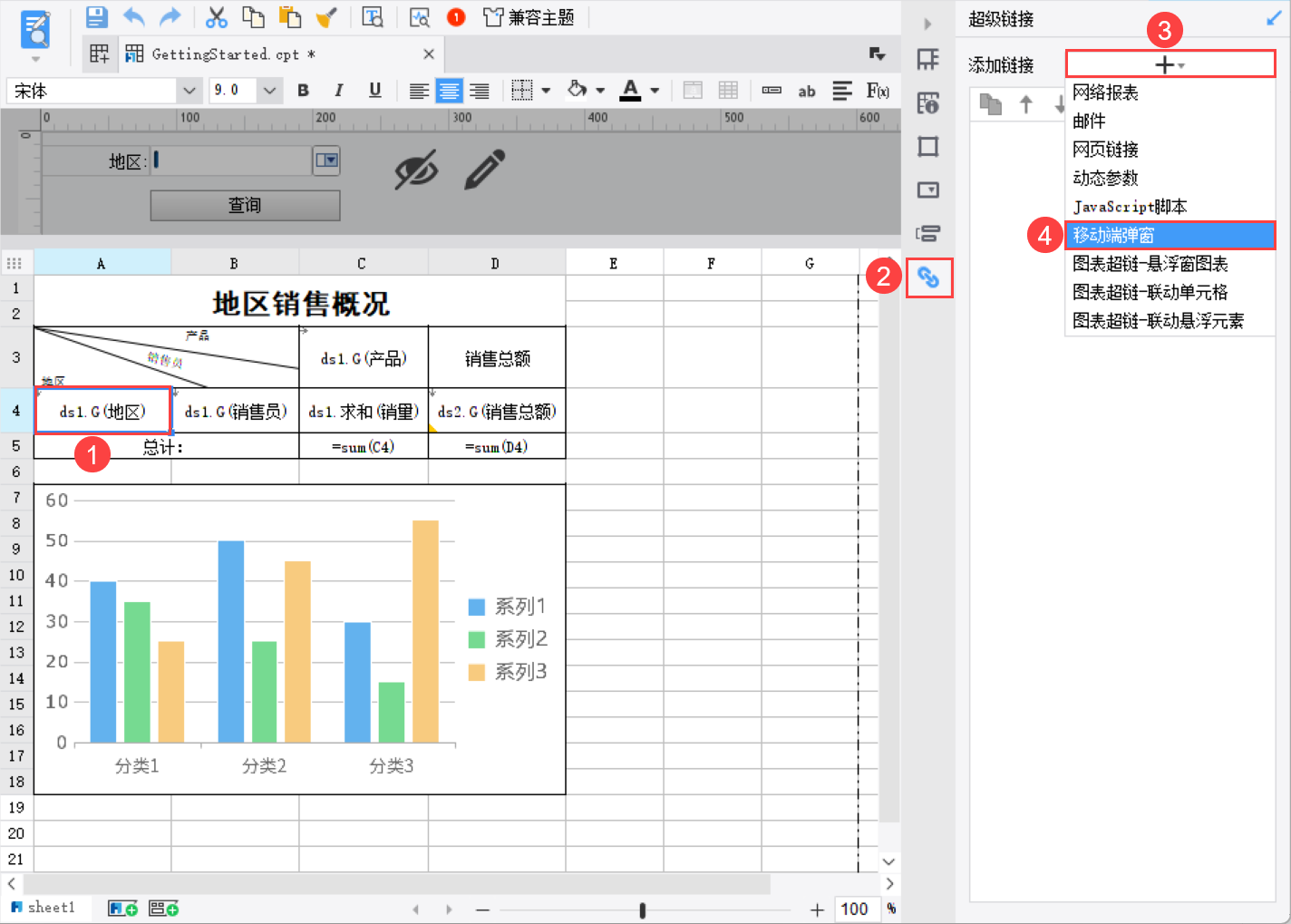Copy the selected cell
Image resolution: width=1291 pixels, height=924 pixels.
click(x=253, y=16)
